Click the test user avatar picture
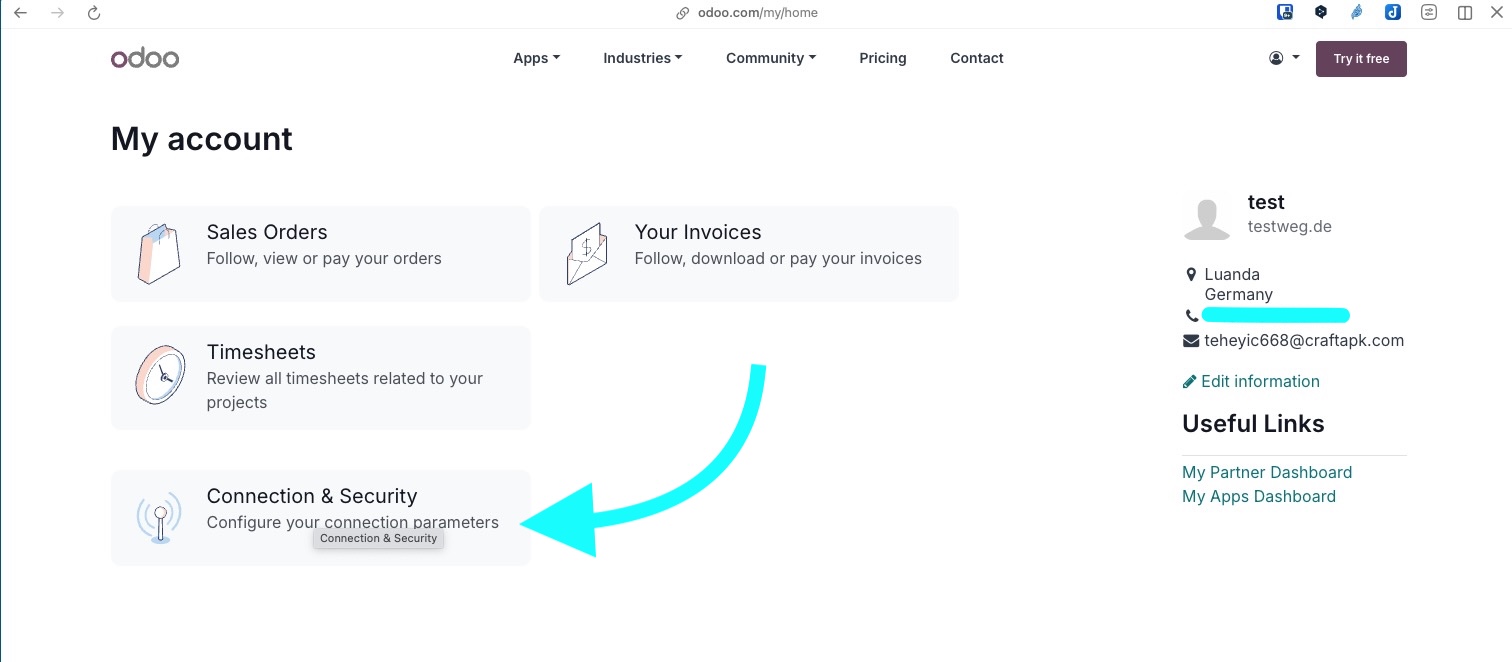Image resolution: width=1512 pixels, height=662 pixels. click(1207, 220)
